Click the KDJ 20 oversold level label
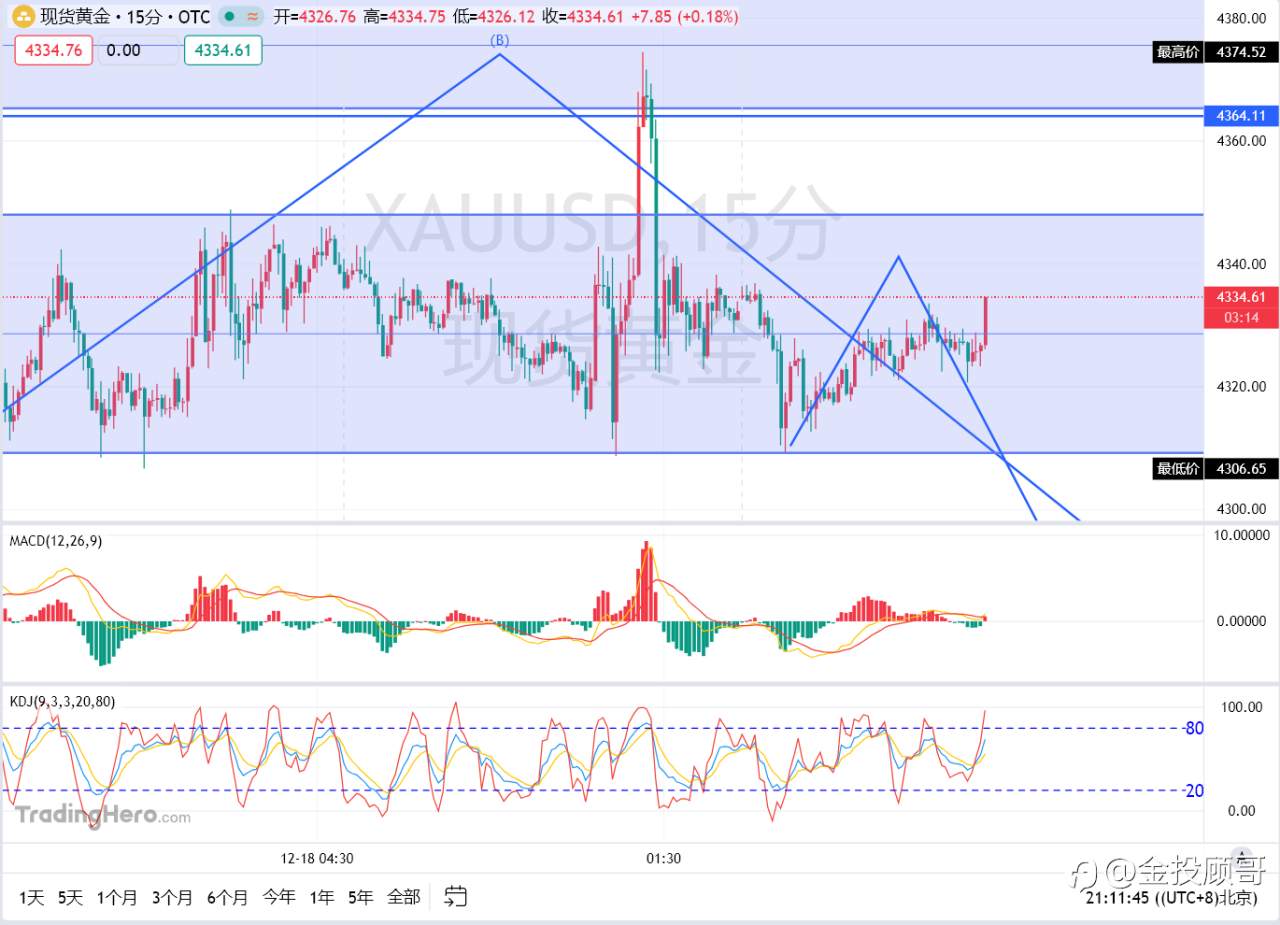Screen dimensions: 1280x925 click(1193, 790)
